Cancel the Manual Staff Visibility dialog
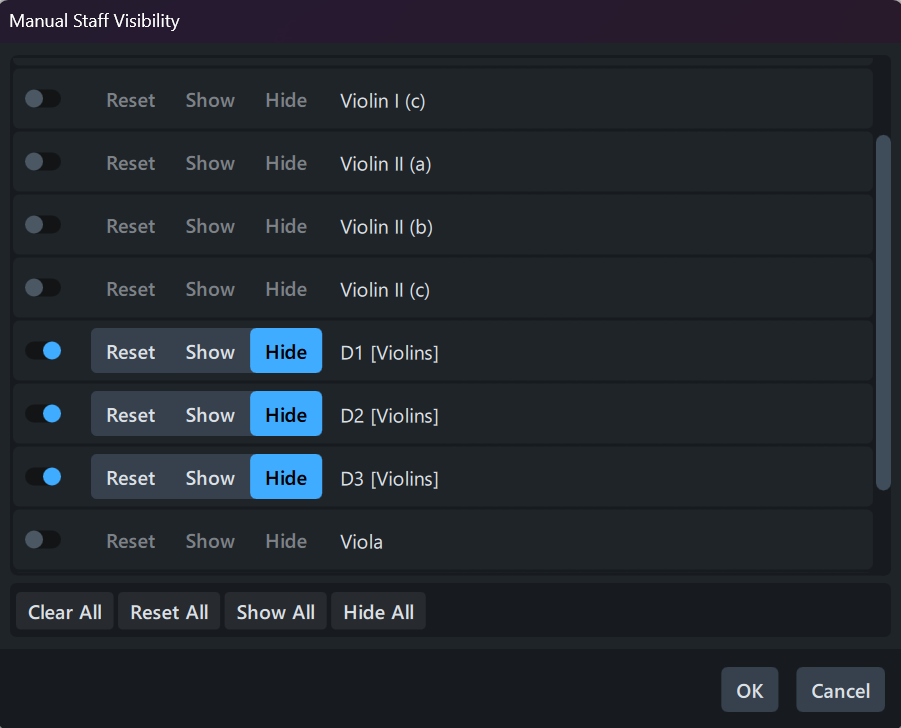 [x=840, y=690]
